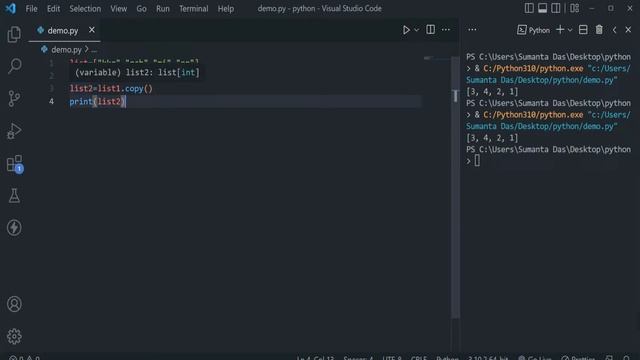Screen dimensions: 640x360
Task: Close the terminal panel
Action: (628, 30)
